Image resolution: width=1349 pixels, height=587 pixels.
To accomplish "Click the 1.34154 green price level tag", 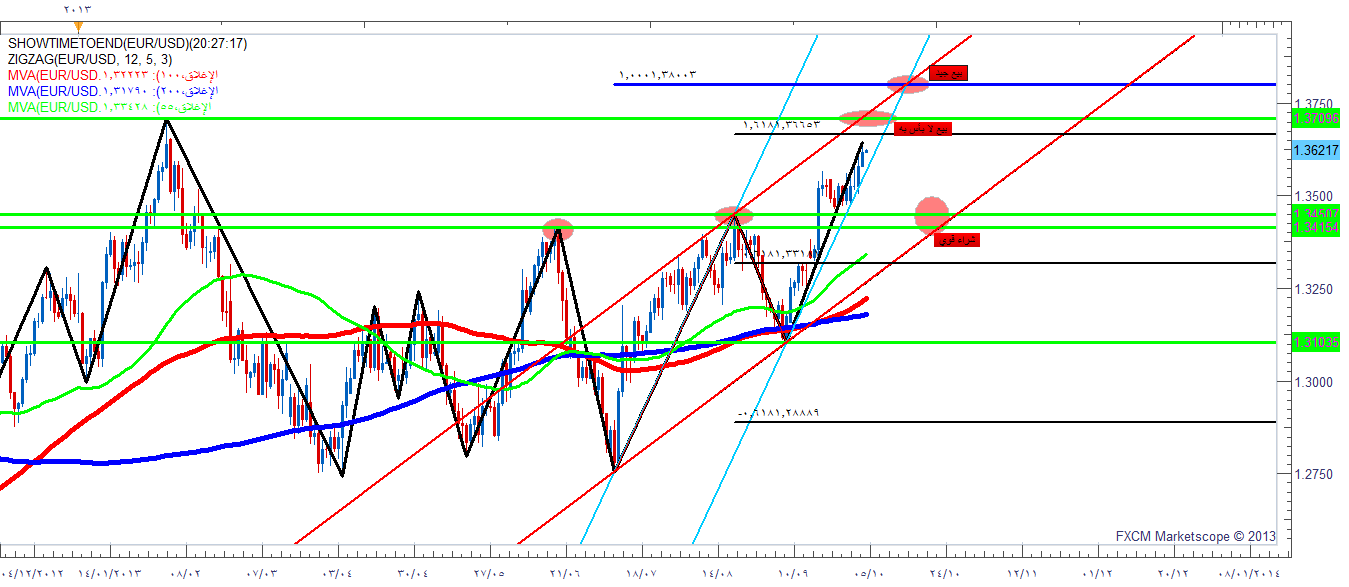I will (x=1315, y=228).
